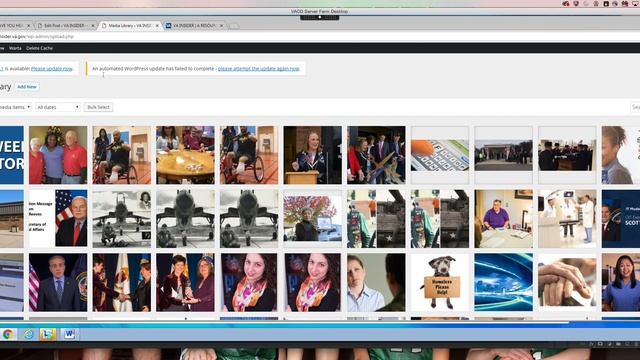
Task: Switch to the VA INSIDER resource tab
Action: [x=194, y=25]
